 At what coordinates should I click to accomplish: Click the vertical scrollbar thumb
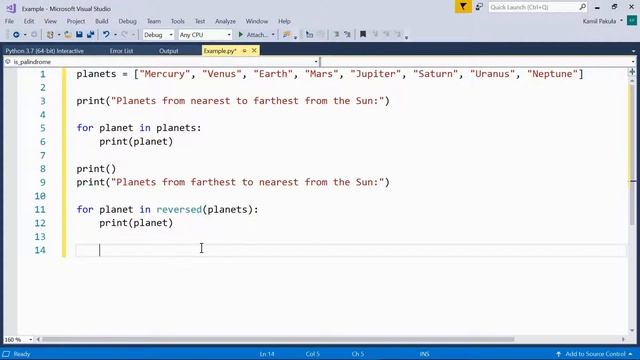632,154
